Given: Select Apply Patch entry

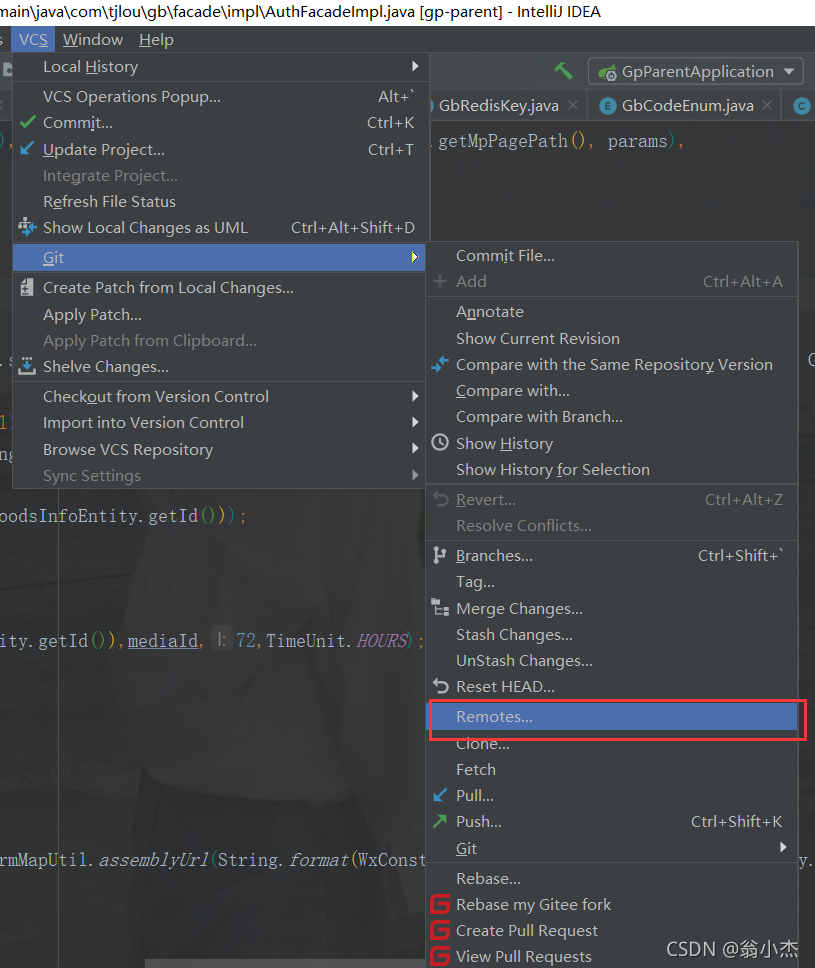Looking at the screenshot, I should pyautogui.click(x=221, y=314).
